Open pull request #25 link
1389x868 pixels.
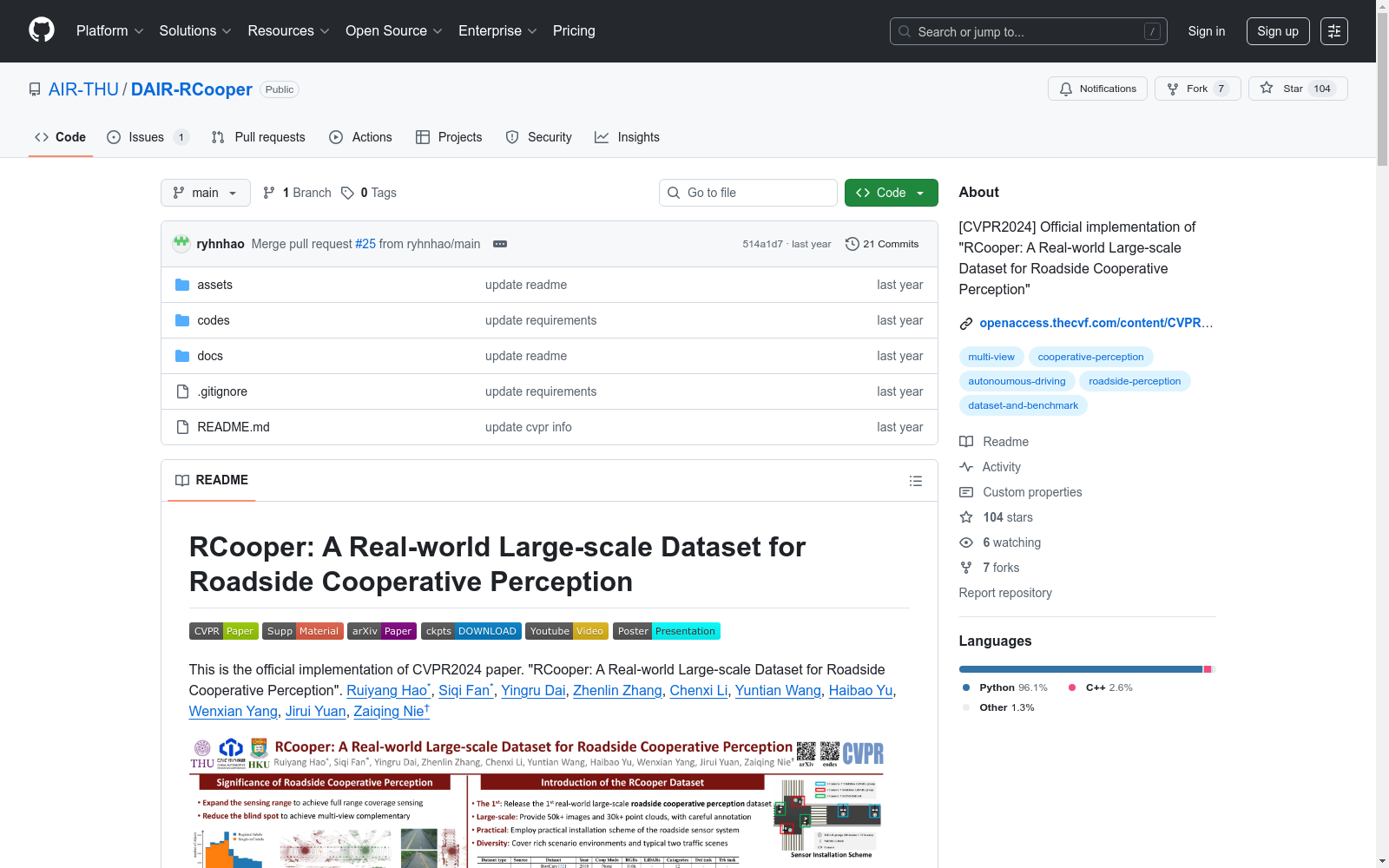365,244
